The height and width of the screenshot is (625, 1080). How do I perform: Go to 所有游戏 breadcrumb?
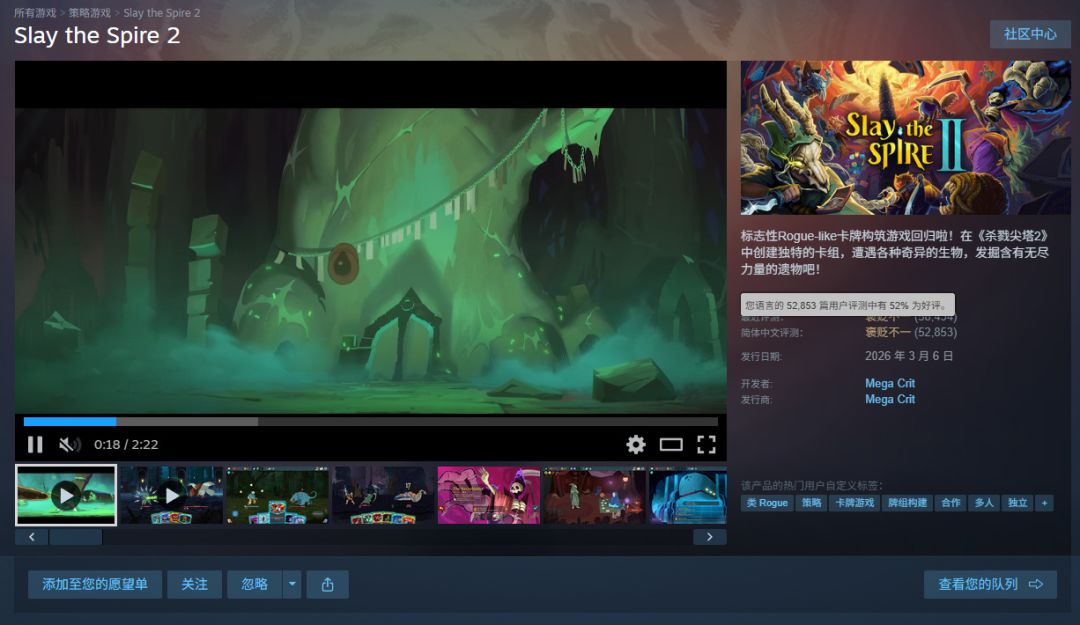35,13
